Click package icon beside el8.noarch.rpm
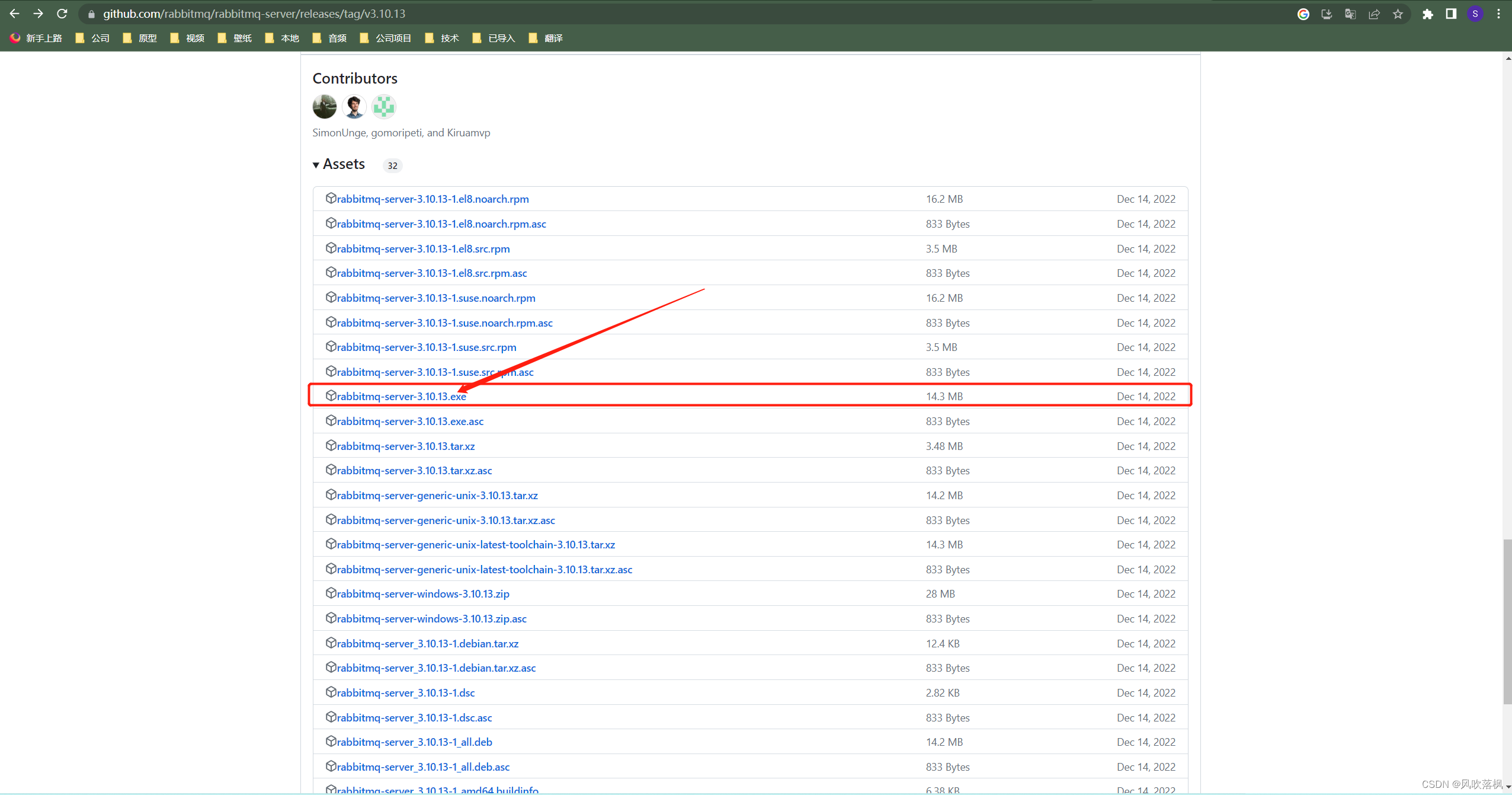Screen dimensions: 1512x795 331,198
